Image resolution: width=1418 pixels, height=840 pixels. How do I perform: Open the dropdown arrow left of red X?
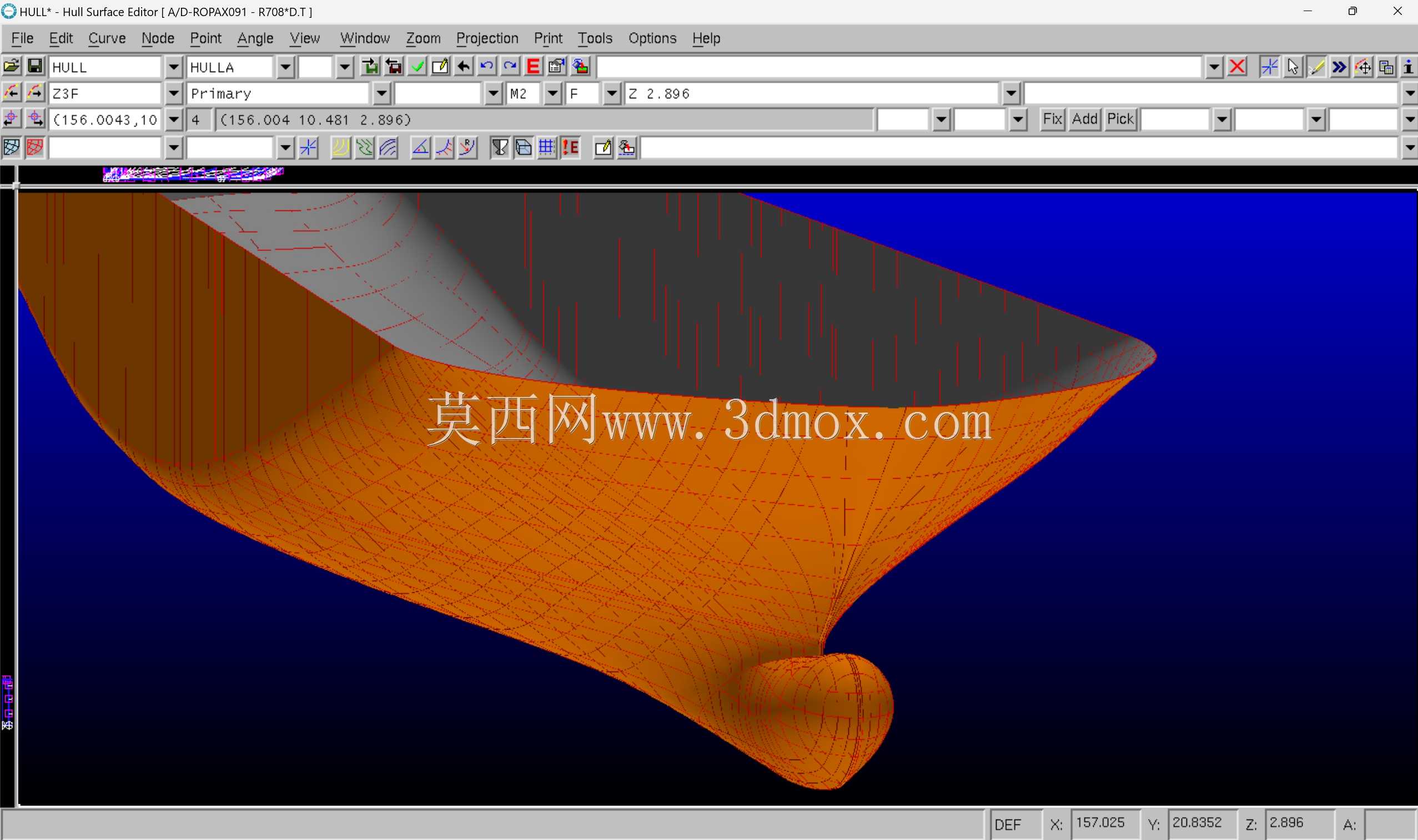[1214, 67]
